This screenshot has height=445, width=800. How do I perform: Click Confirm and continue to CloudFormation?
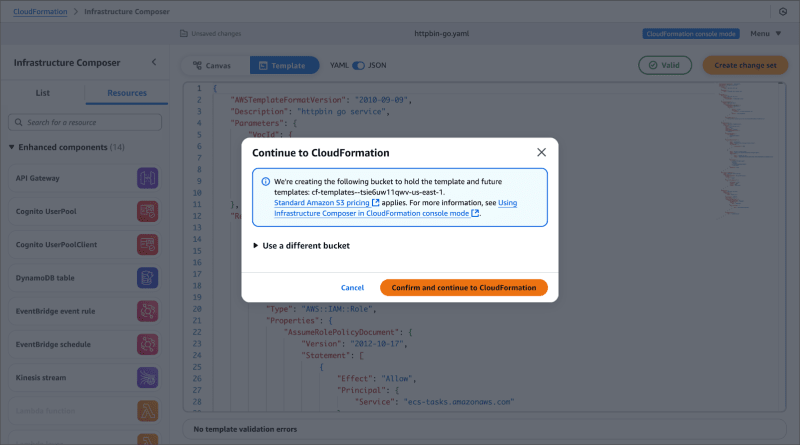coord(464,287)
